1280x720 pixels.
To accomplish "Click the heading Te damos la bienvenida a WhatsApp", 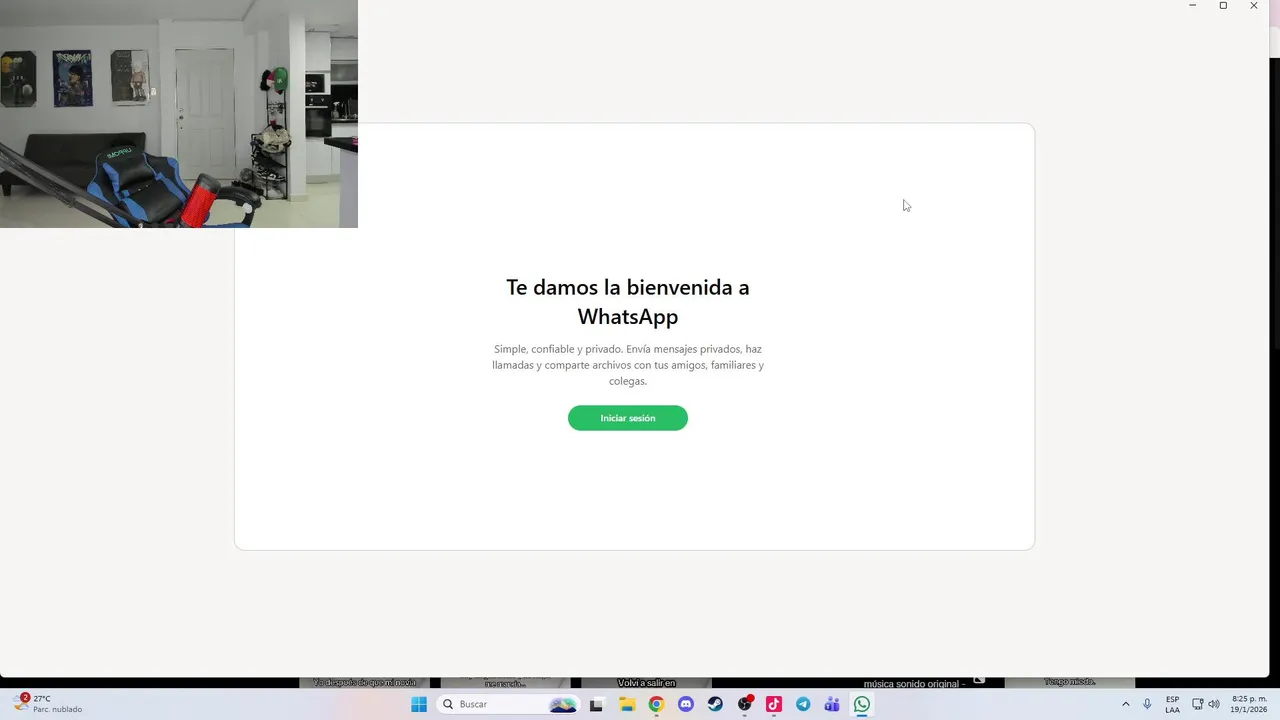I will [x=627, y=301].
